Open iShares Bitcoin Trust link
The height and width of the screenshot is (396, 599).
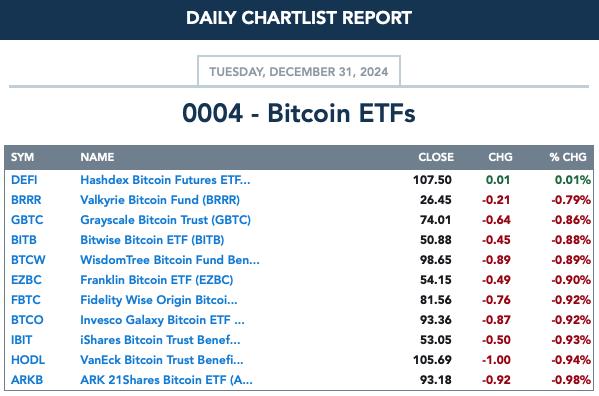[160, 340]
